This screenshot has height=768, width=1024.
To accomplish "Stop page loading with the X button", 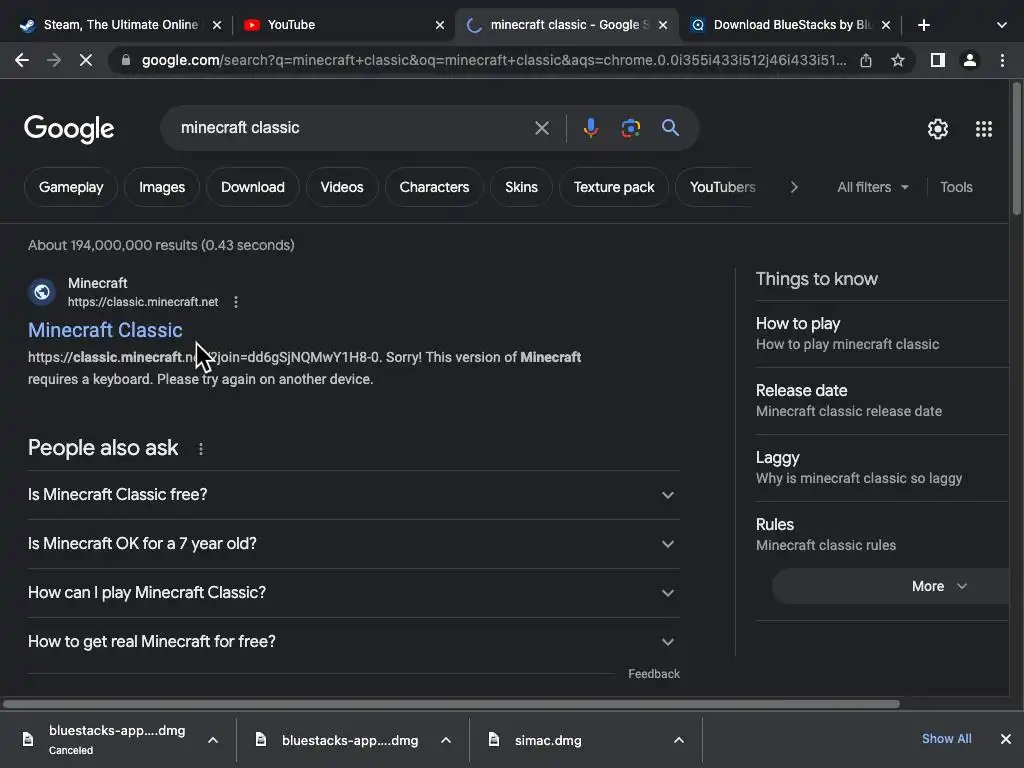I will [86, 61].
